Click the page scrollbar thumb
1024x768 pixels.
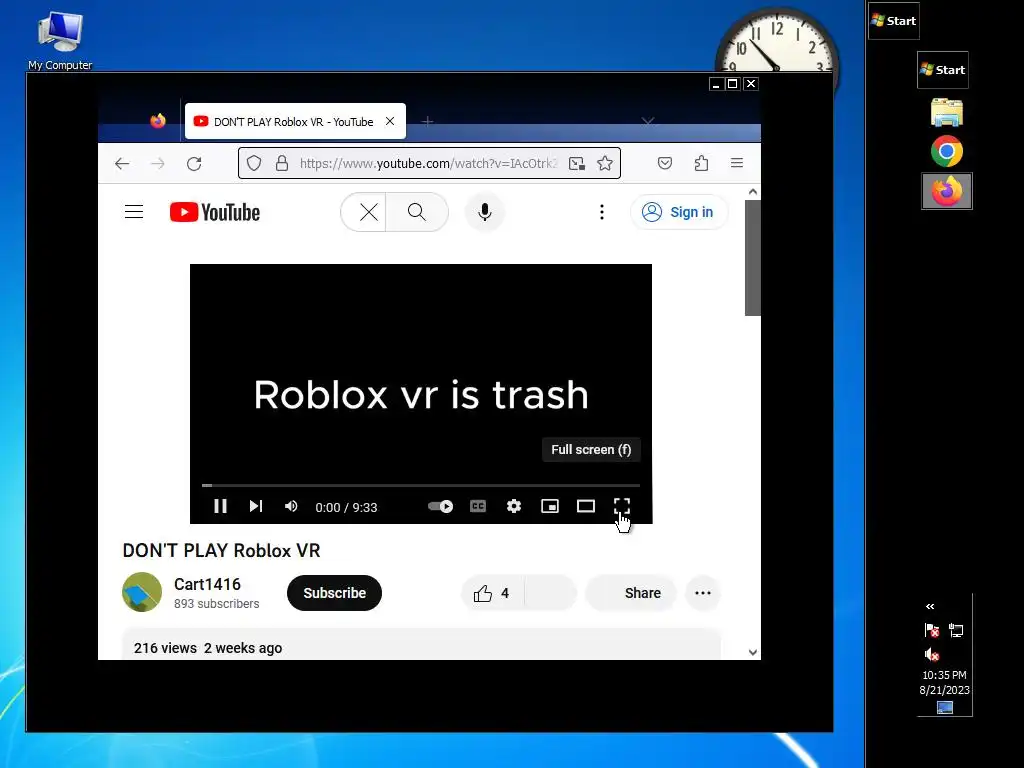pyautogui.click(x=752, y=258)
